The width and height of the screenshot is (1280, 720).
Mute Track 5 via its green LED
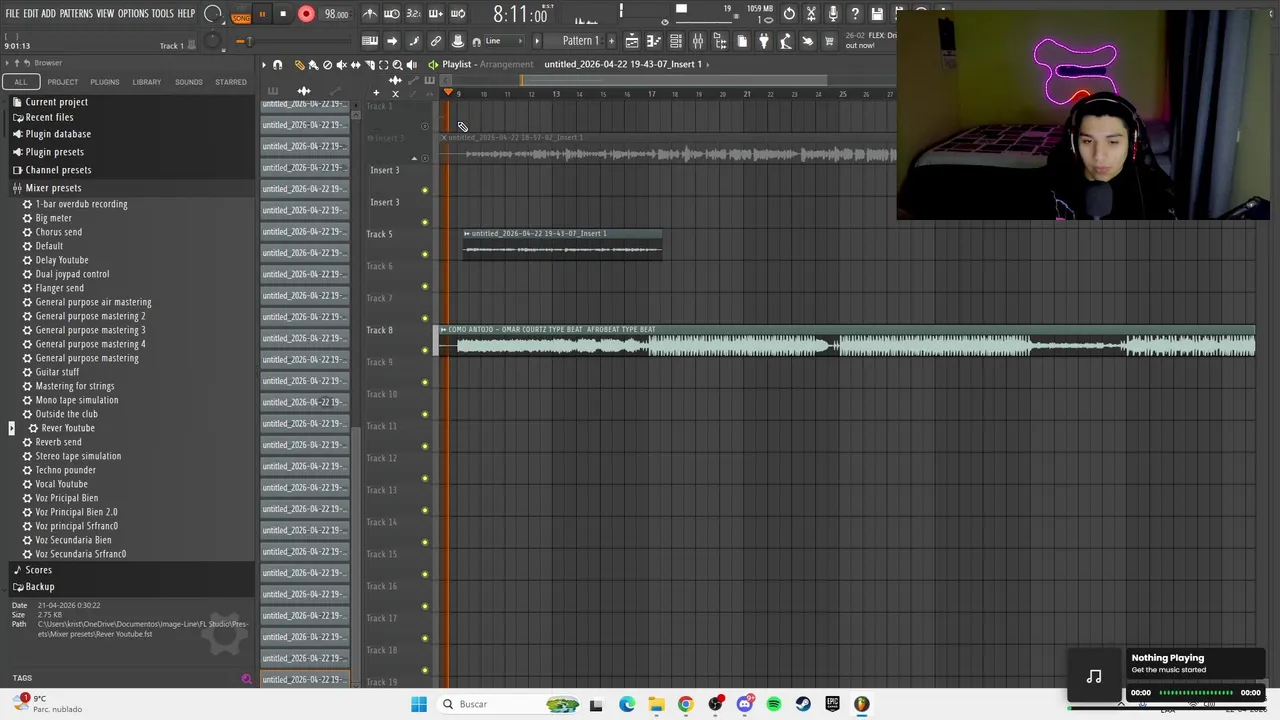pyautogui.click(x=425, y=254)
